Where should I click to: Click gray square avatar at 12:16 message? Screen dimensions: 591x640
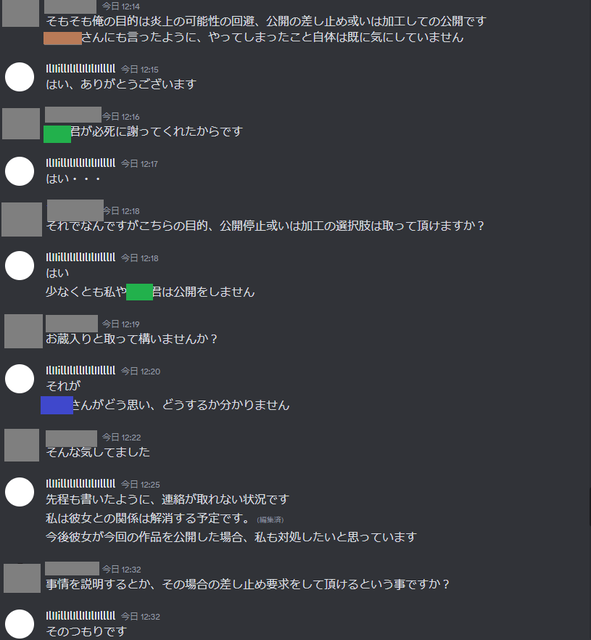[x=21, y=124]
